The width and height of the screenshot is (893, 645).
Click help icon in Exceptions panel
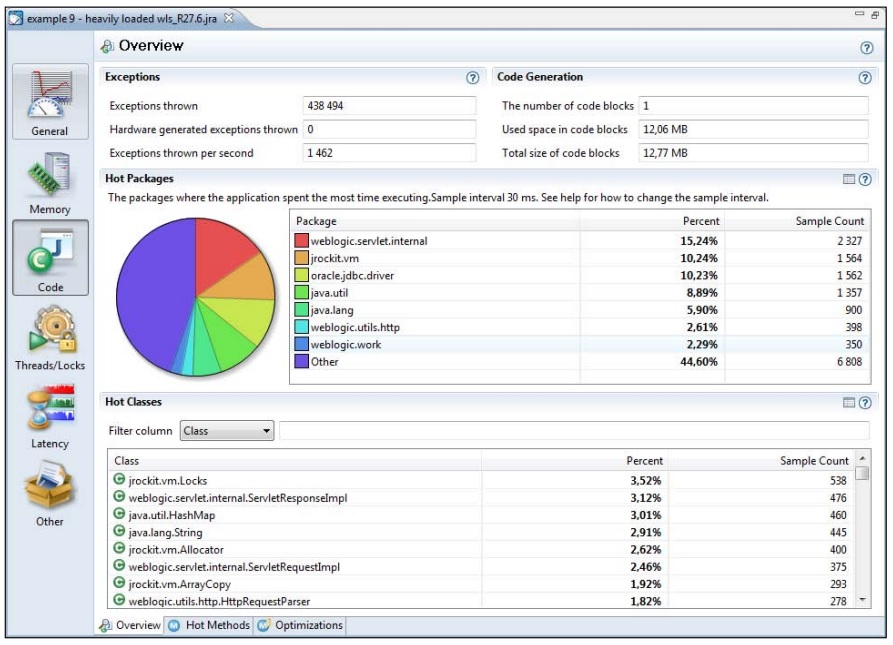(x=472, y=78)
